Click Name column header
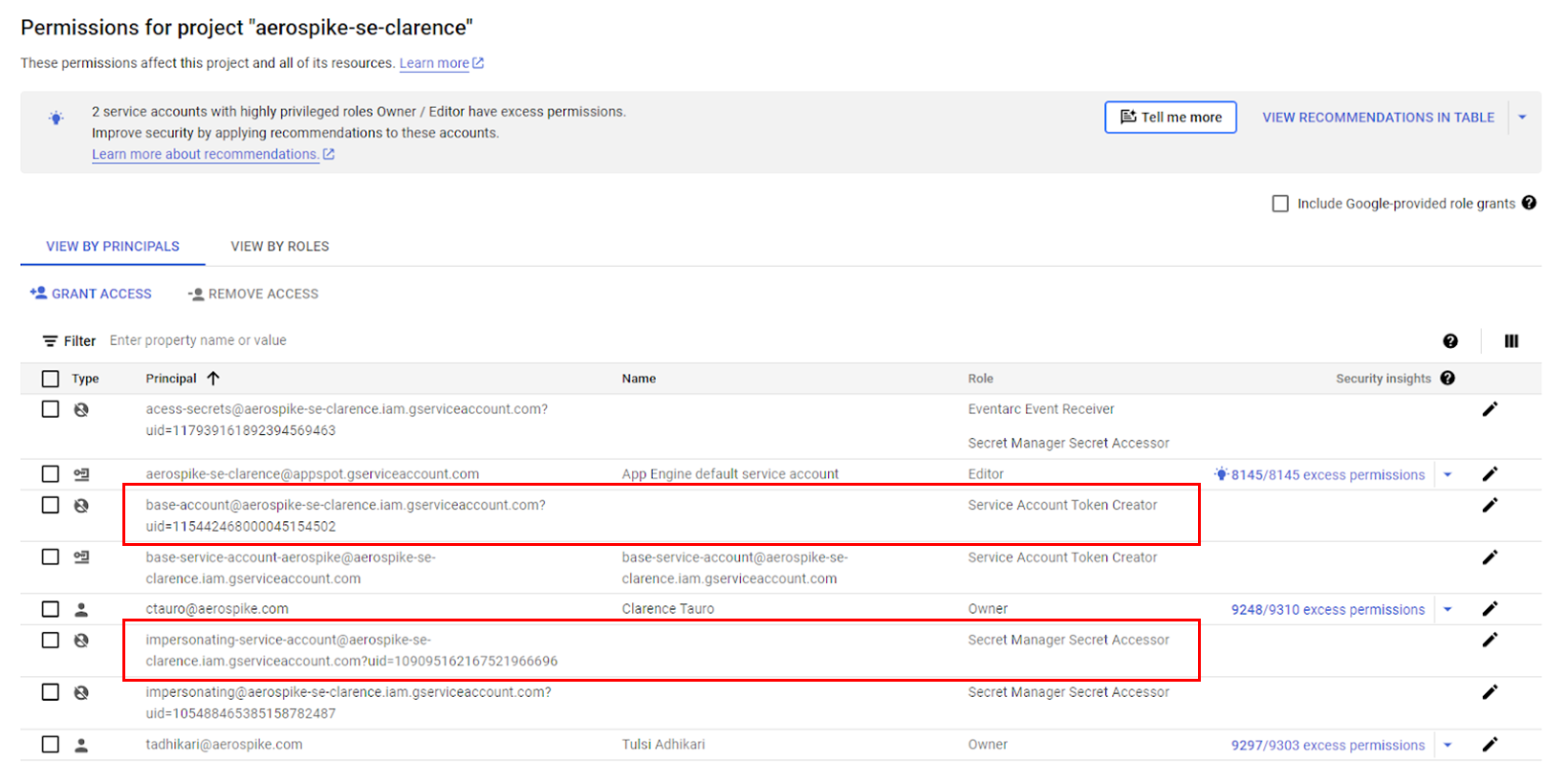Screen dimensions: 1568x784 coord(639,379)
